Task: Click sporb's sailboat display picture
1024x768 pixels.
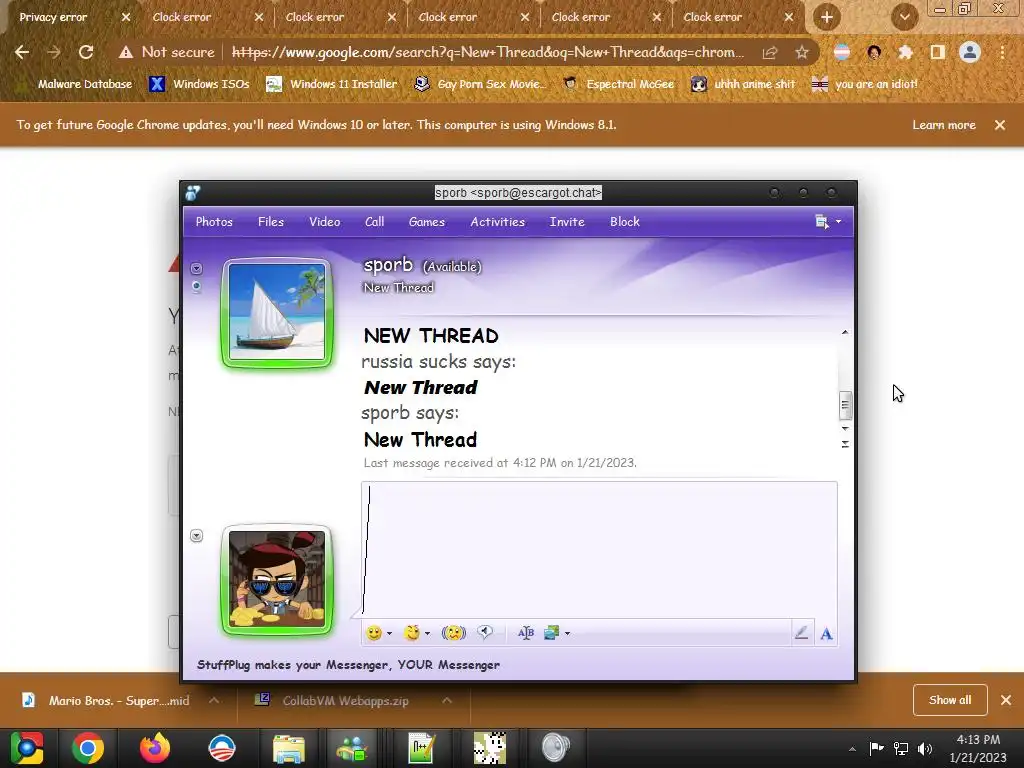Action: [277, 313]
